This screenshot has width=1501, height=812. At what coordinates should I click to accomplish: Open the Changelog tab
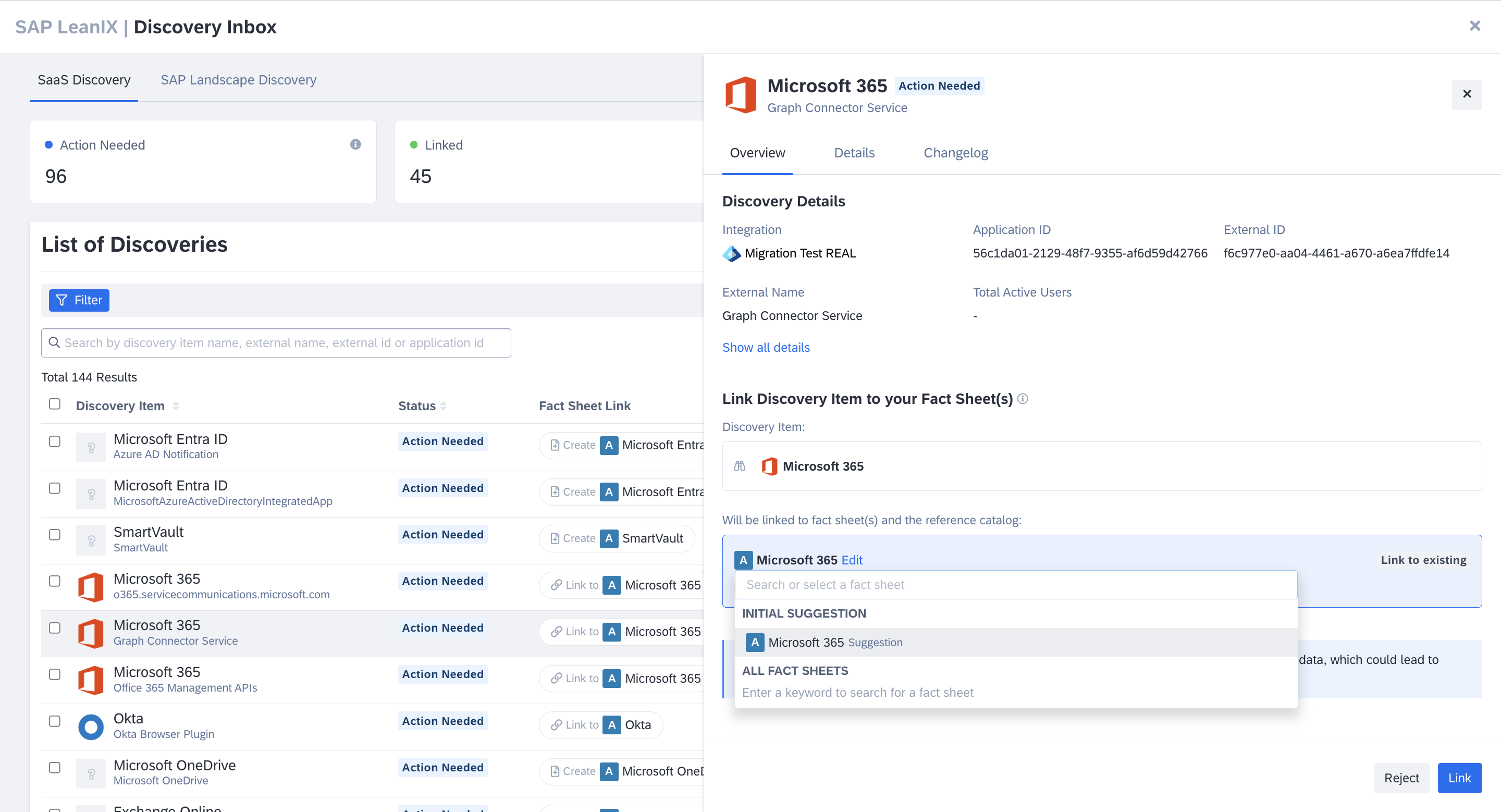tap(956, 153)
